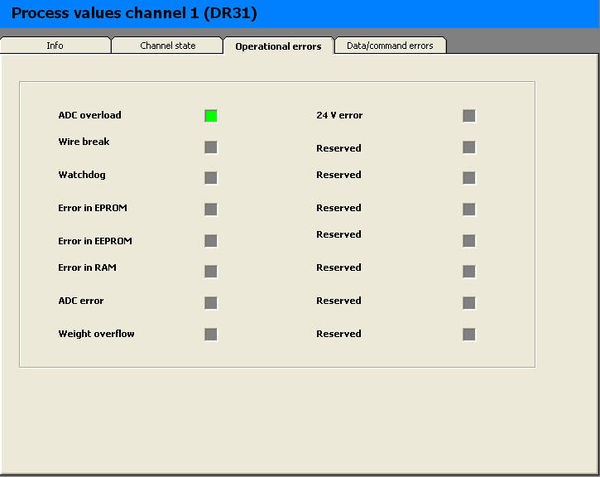Click the Wire break status indicator
This screenshot has width=600, height=477.
point(211,148)
